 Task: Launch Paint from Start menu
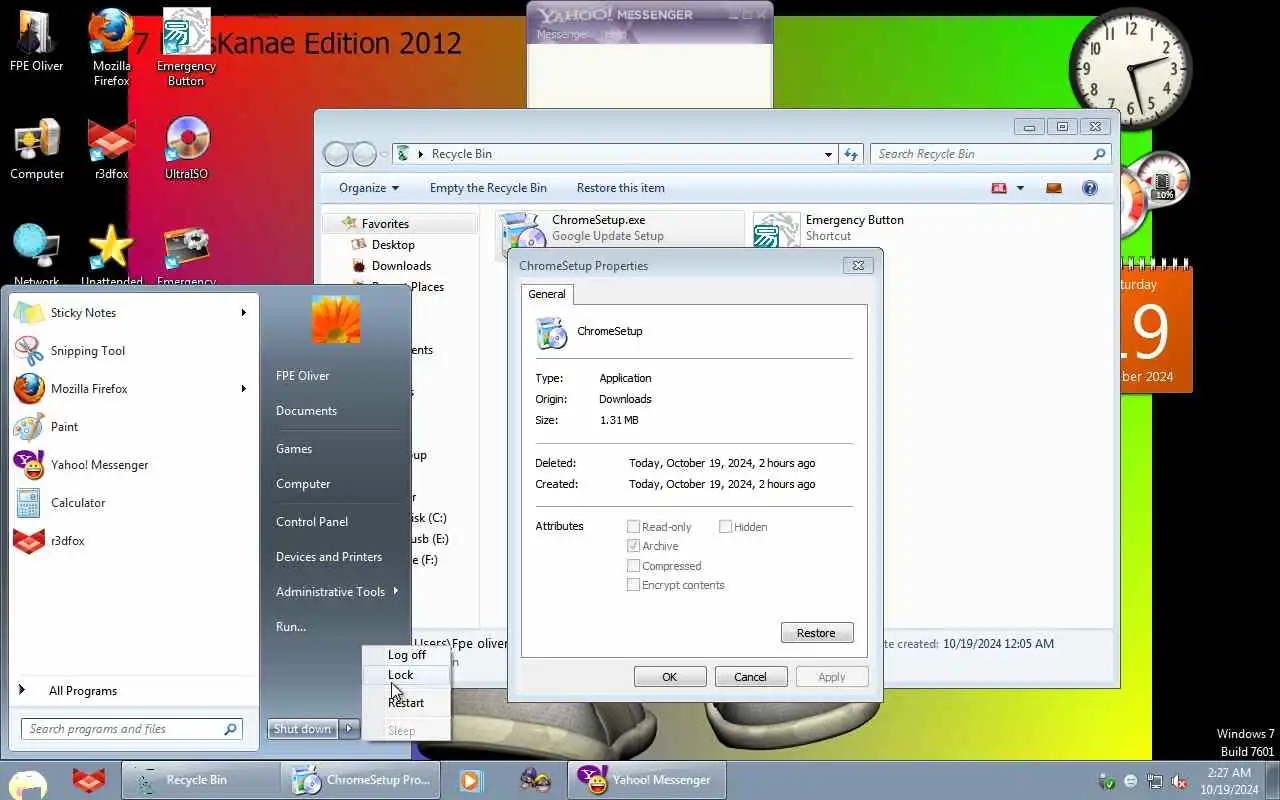click(x=131, y=427)
